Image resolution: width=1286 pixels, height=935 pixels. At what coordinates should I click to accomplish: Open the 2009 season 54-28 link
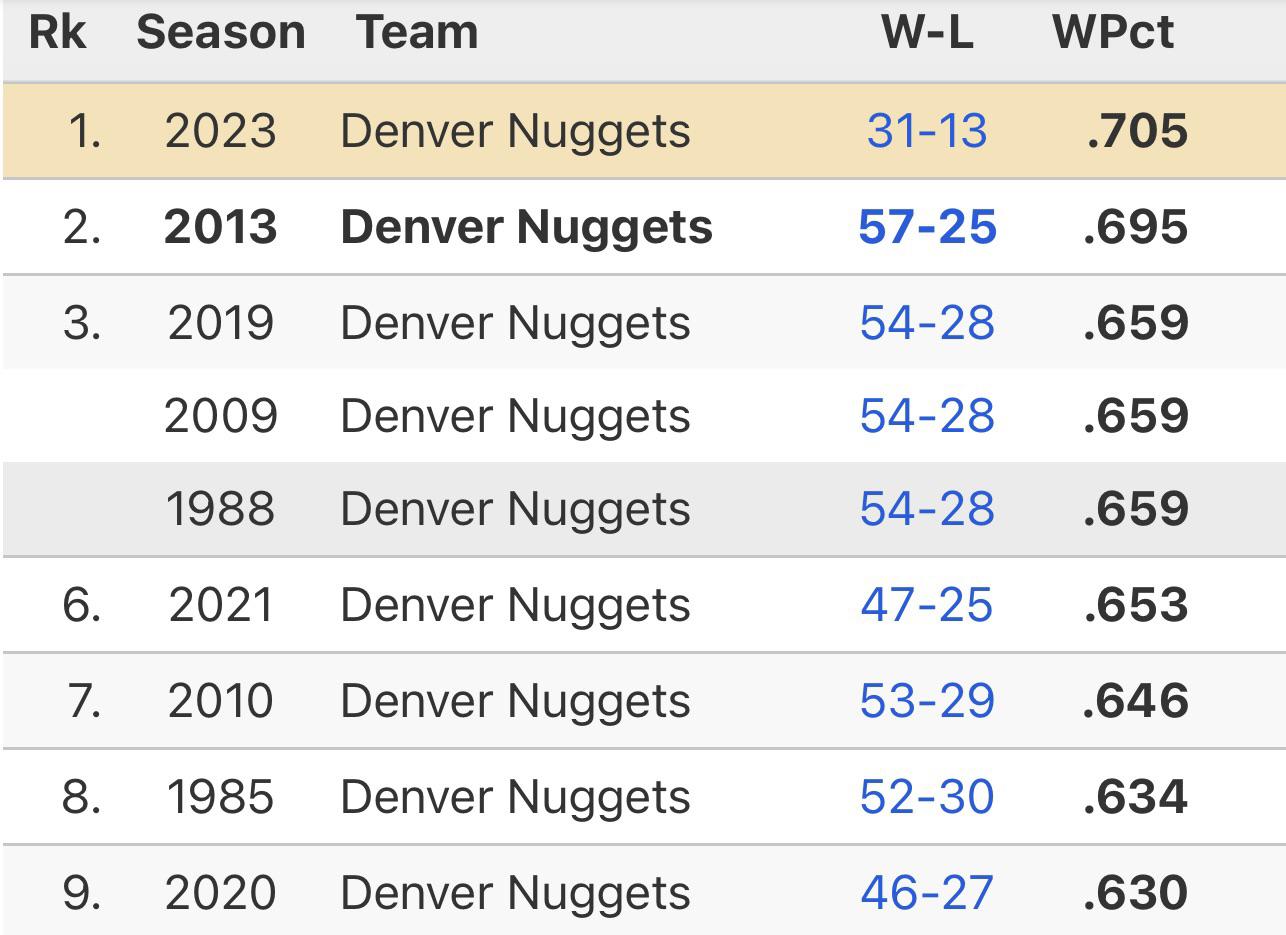coord(927,416)
